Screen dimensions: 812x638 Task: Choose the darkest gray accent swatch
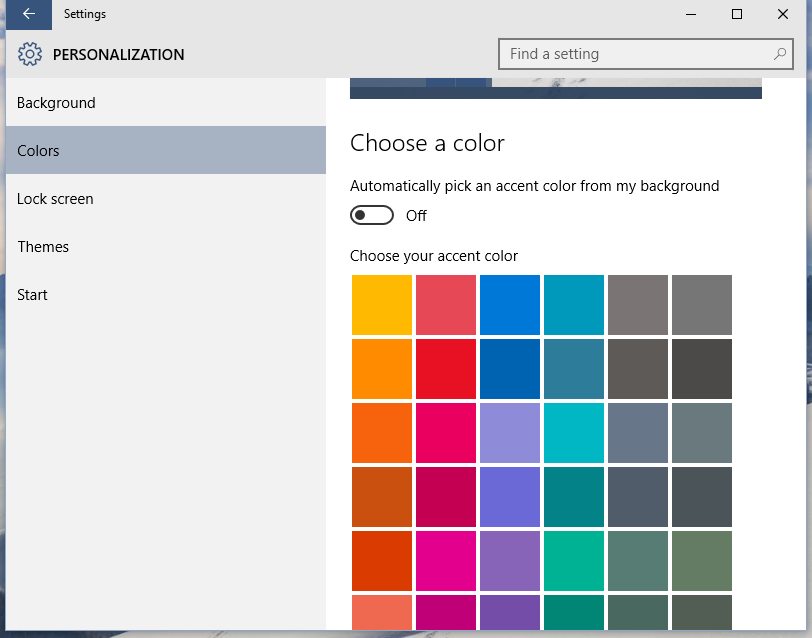pyautogui.click(x=702, y=369)
